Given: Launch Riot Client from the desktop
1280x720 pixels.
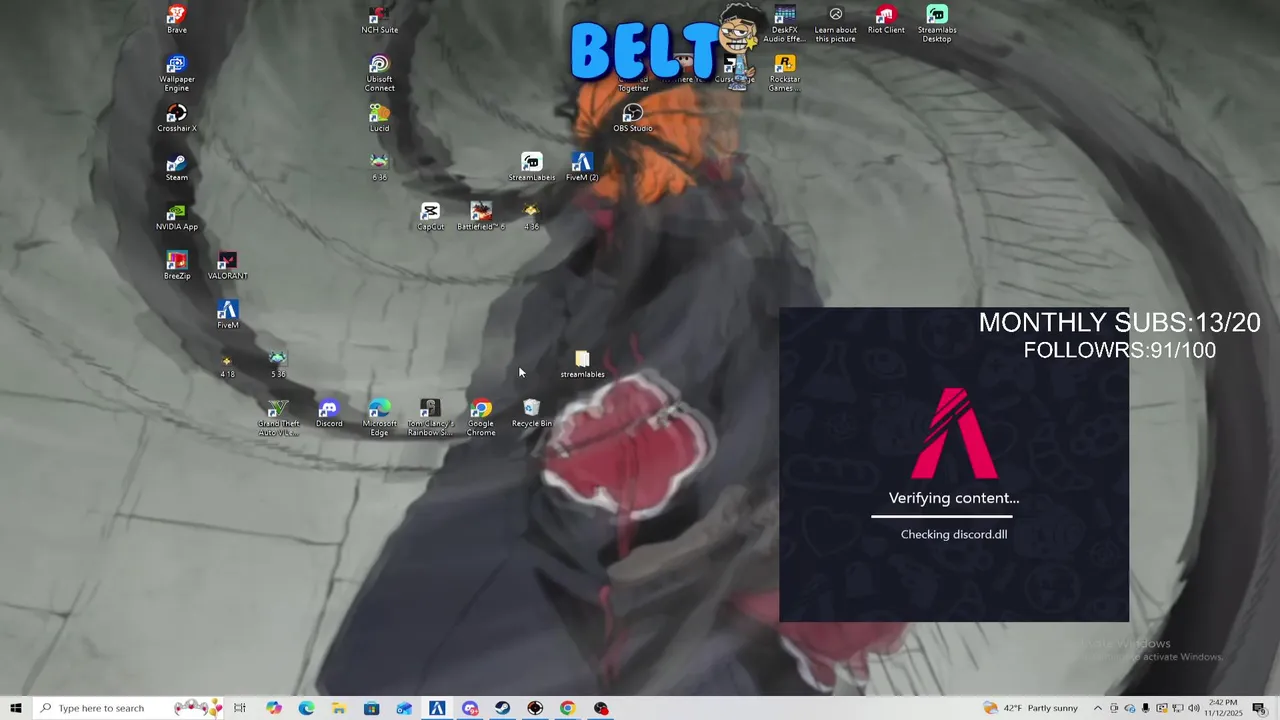Looking at the screenshot, I should [x=885, y=19].
